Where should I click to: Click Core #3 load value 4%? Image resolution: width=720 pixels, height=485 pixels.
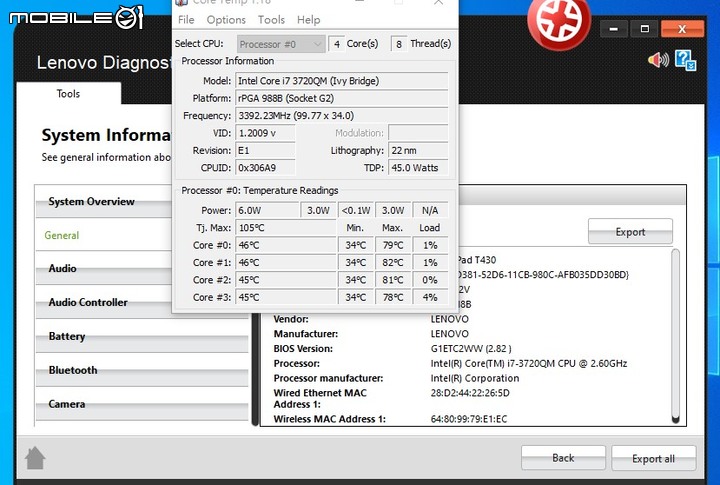[430, 298]
